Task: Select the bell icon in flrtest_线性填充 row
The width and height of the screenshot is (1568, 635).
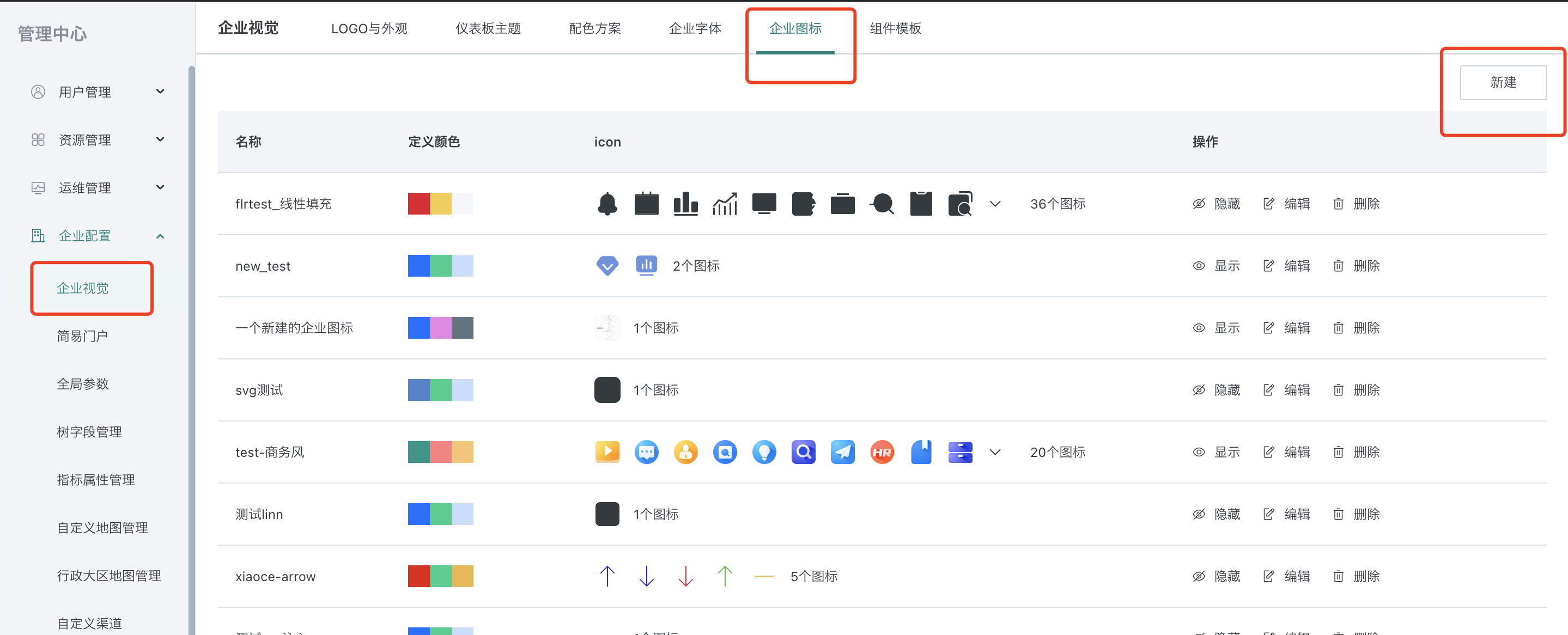Action: (x=607, y=204)
